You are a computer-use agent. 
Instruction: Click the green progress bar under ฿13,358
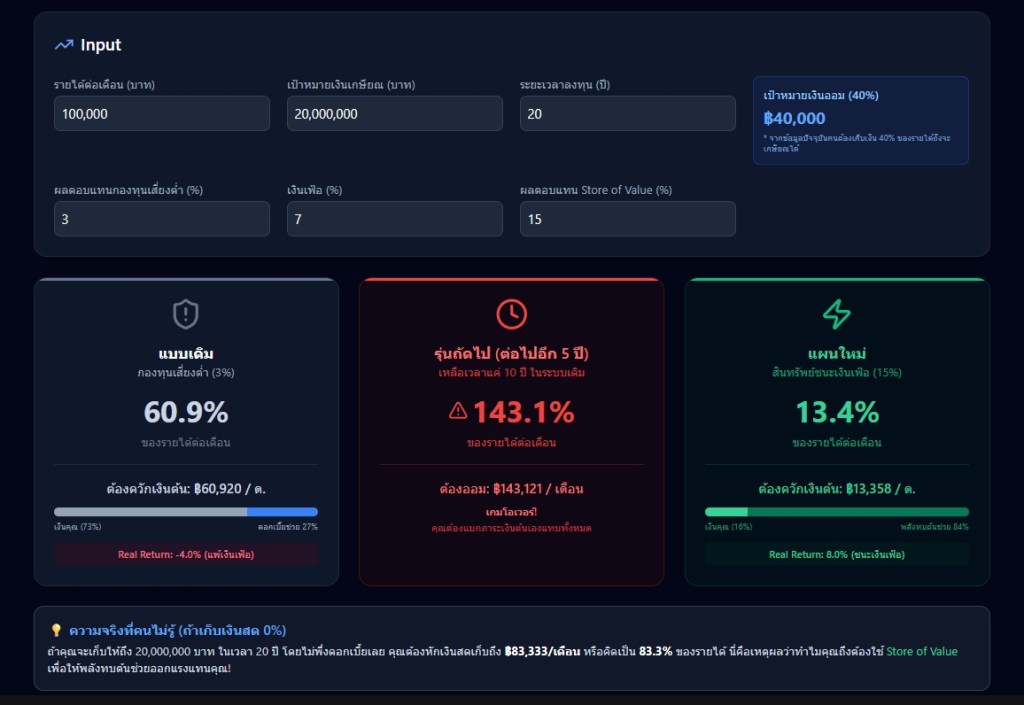point(836,511)
